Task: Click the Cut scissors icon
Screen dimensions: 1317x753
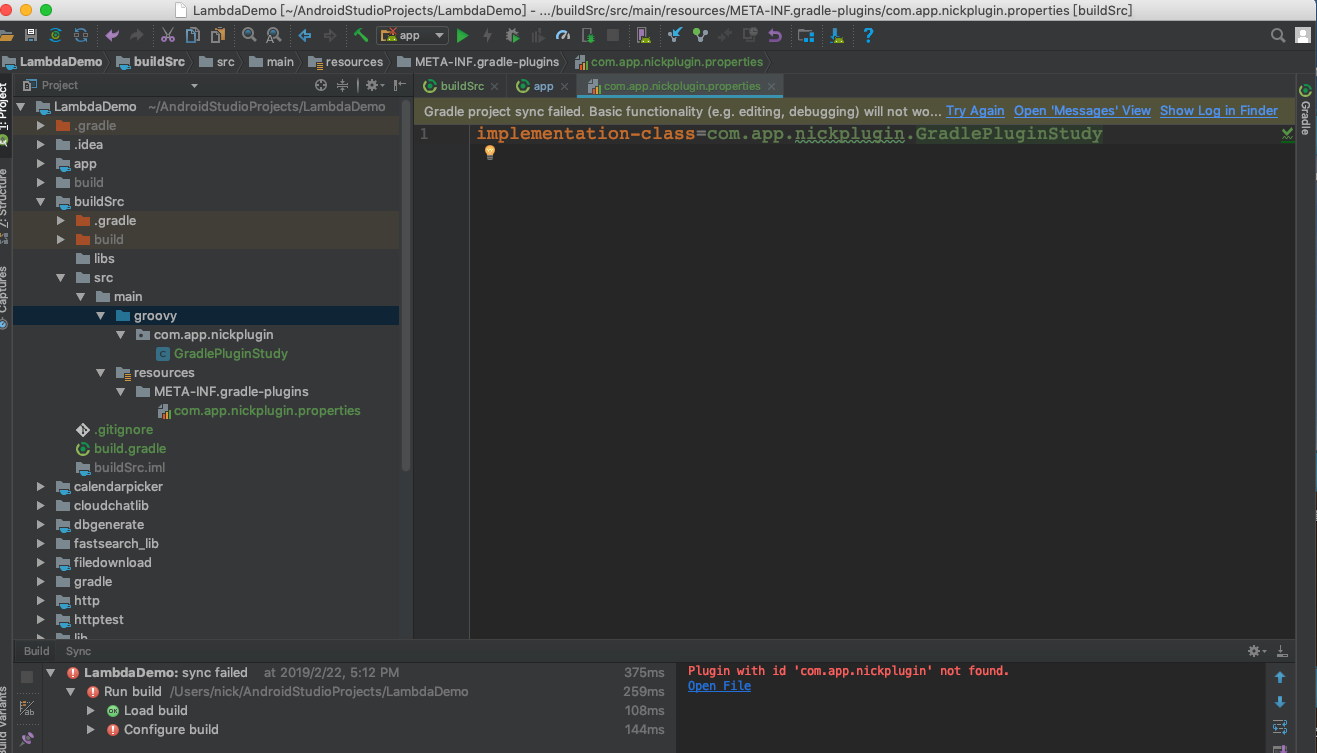Action: coord(167,35)
